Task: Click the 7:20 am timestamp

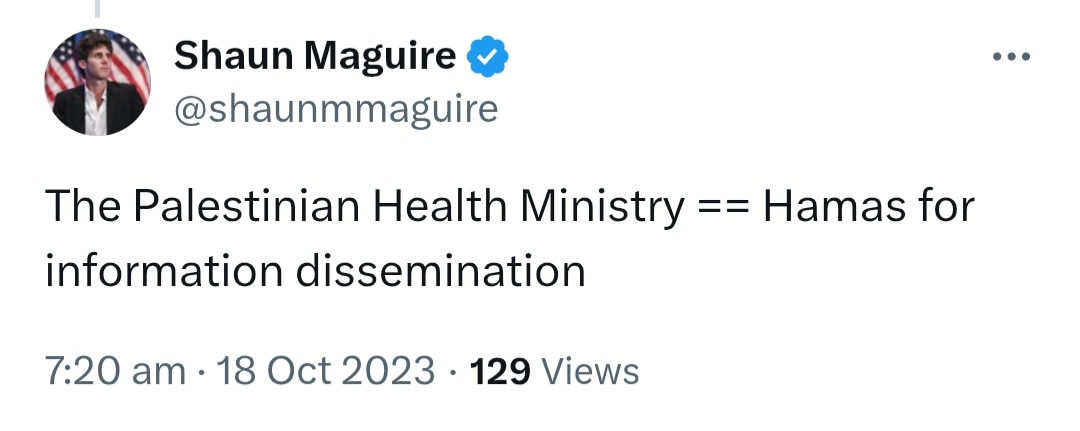Action: [115, 371]
